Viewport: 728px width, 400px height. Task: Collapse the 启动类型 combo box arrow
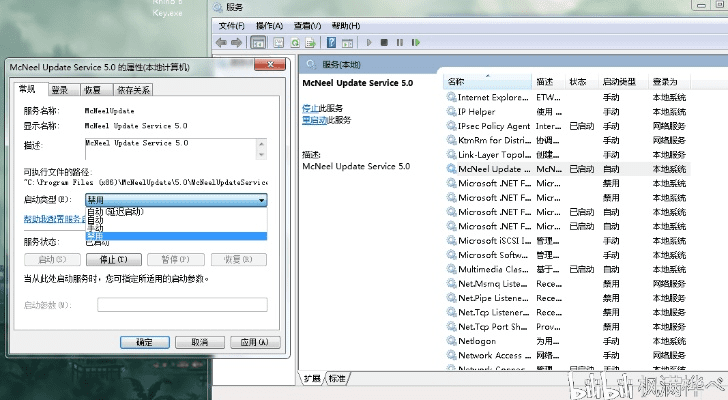[262, 200]
